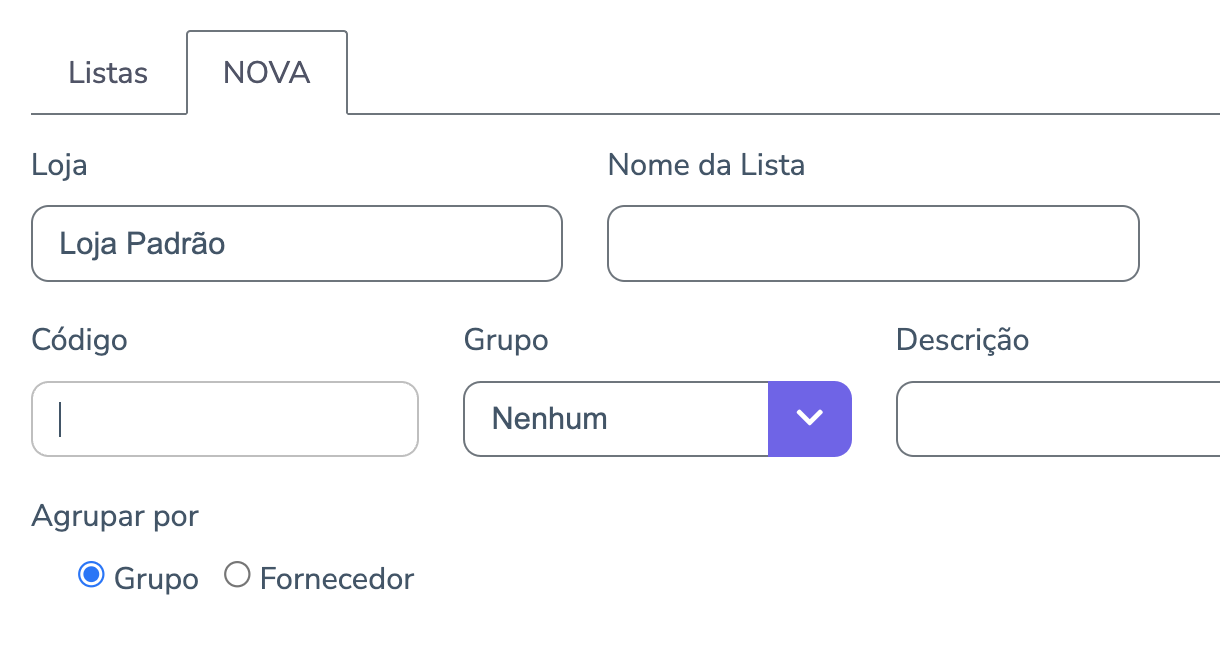This screenshot has width=1220, height=652.
Task: Click the Loja field label
Action: point(59,164)
